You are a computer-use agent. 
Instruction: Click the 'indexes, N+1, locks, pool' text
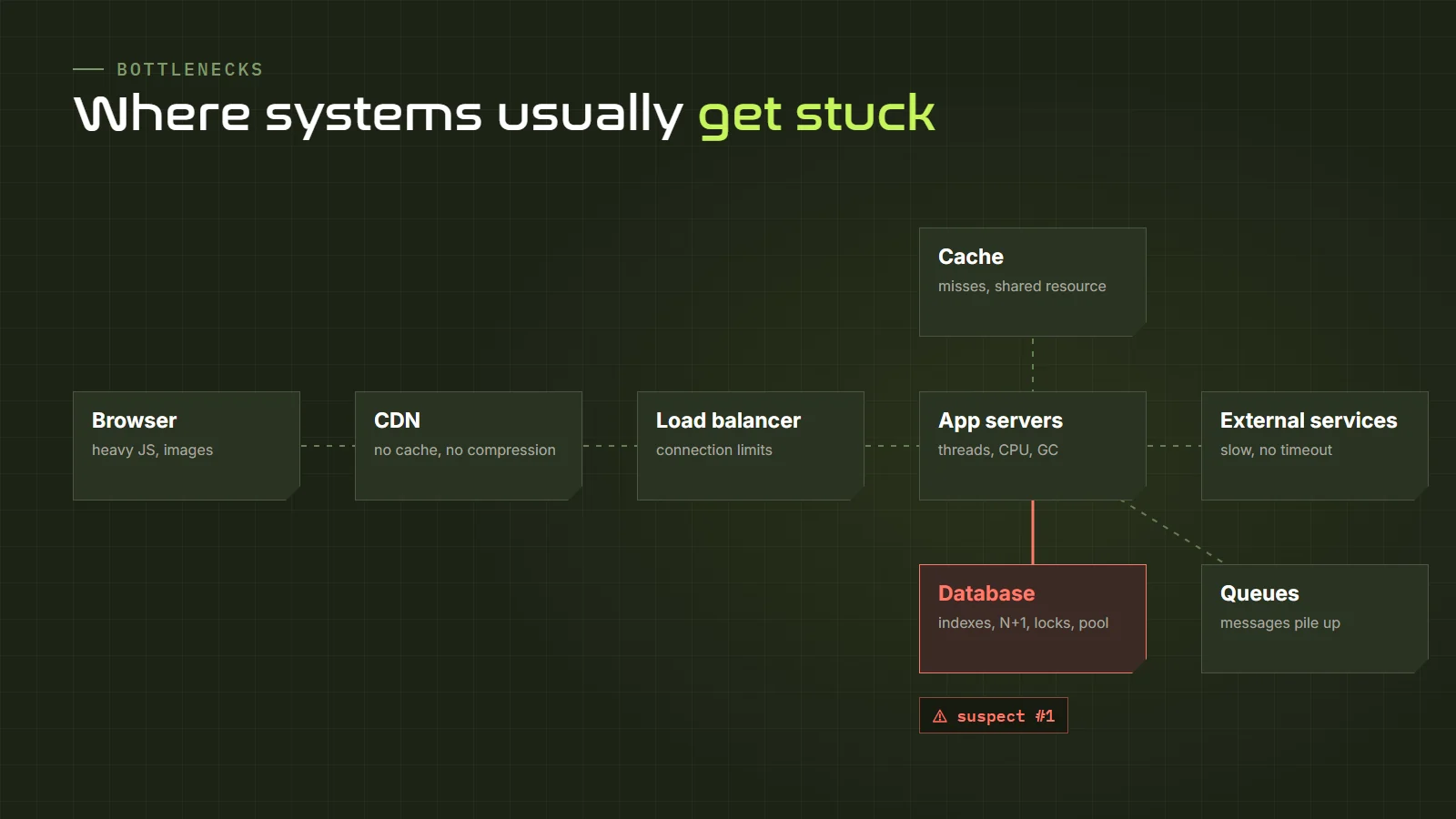[x=1023, y=622]
